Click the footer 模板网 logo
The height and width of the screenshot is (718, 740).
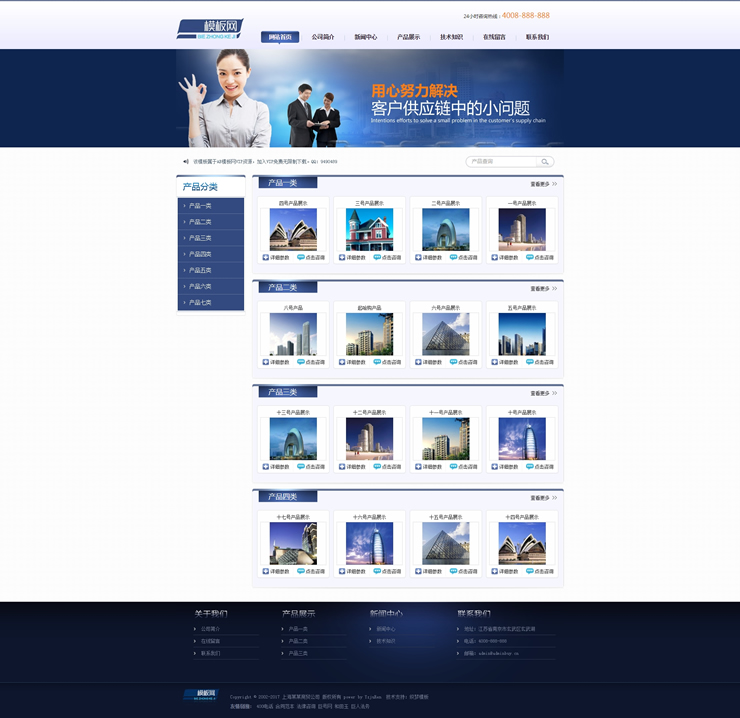click(x=205, y=695)
